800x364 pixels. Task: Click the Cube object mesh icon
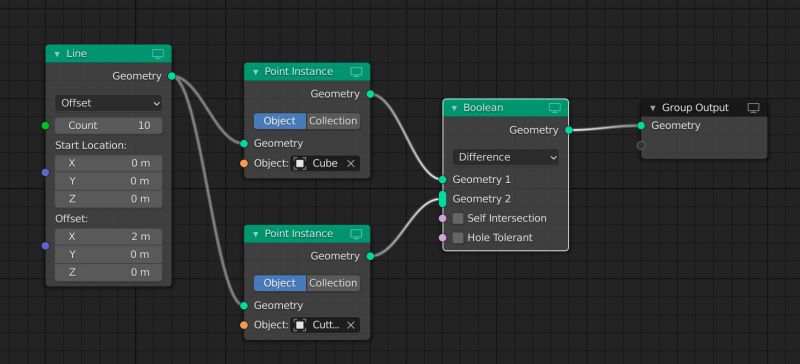tap(300, 163)
